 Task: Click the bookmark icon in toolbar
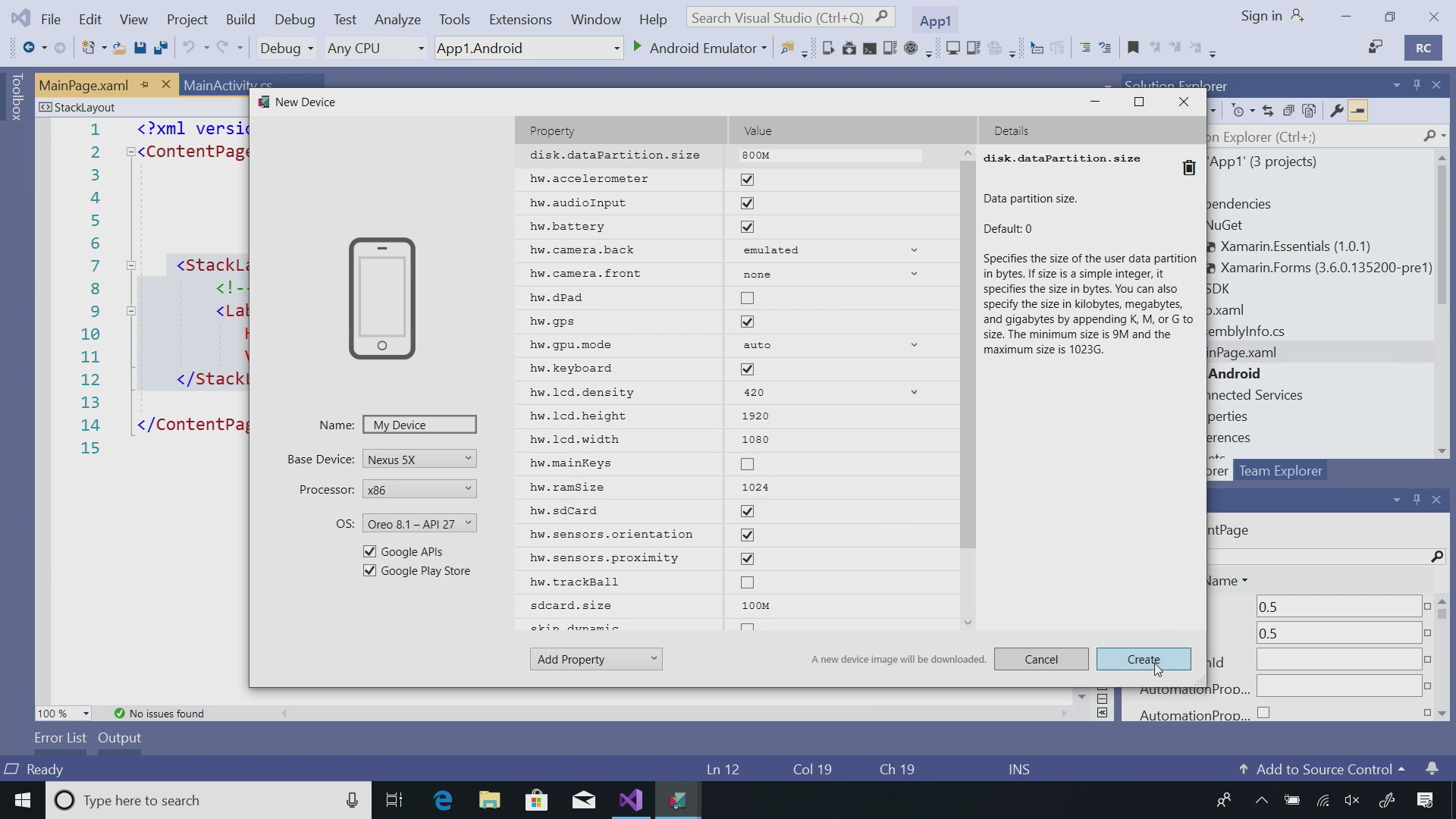tap(1133, 48)
